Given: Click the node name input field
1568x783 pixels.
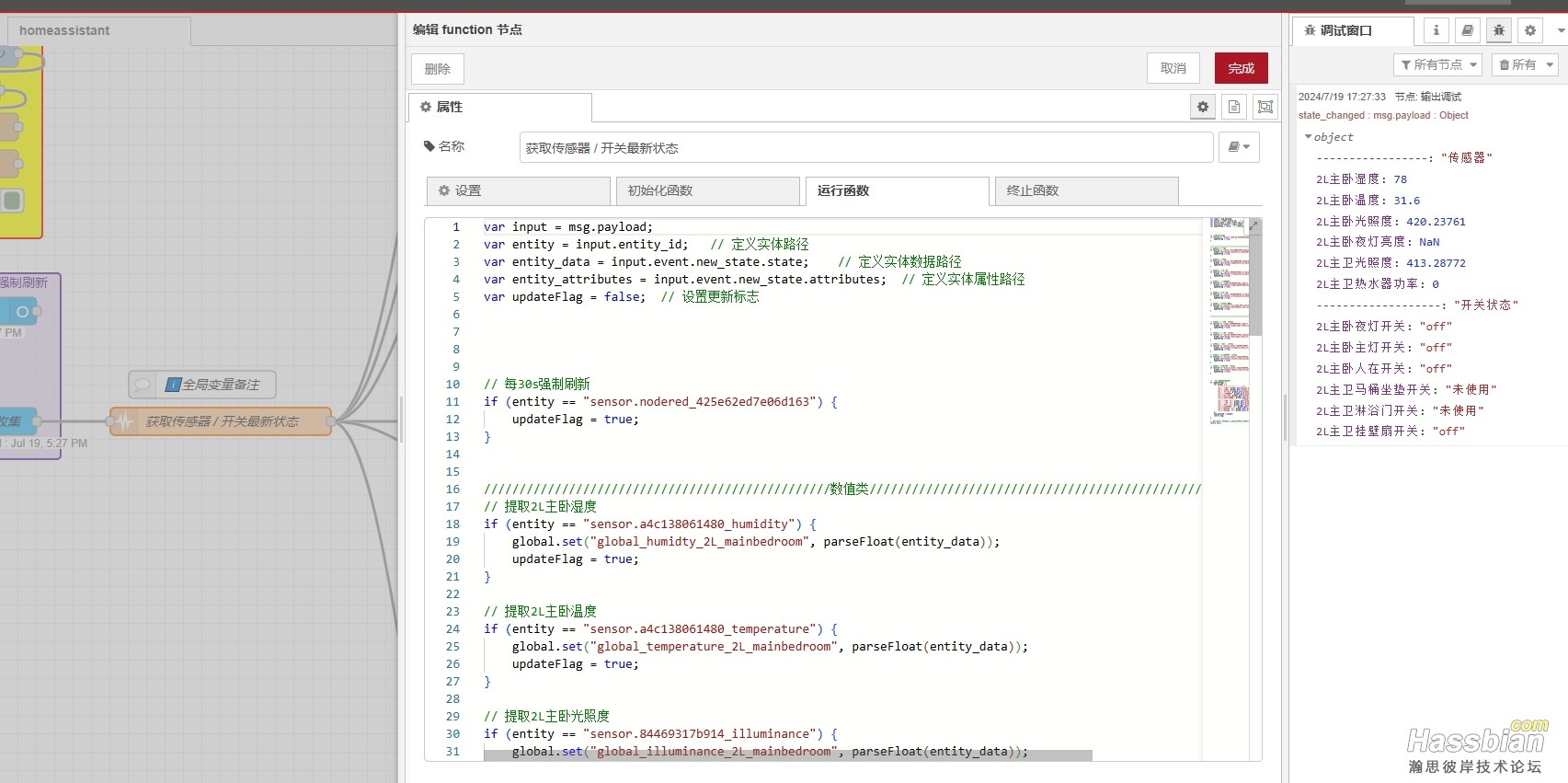Looking at the screenshot, I should (x=866, y=147).
